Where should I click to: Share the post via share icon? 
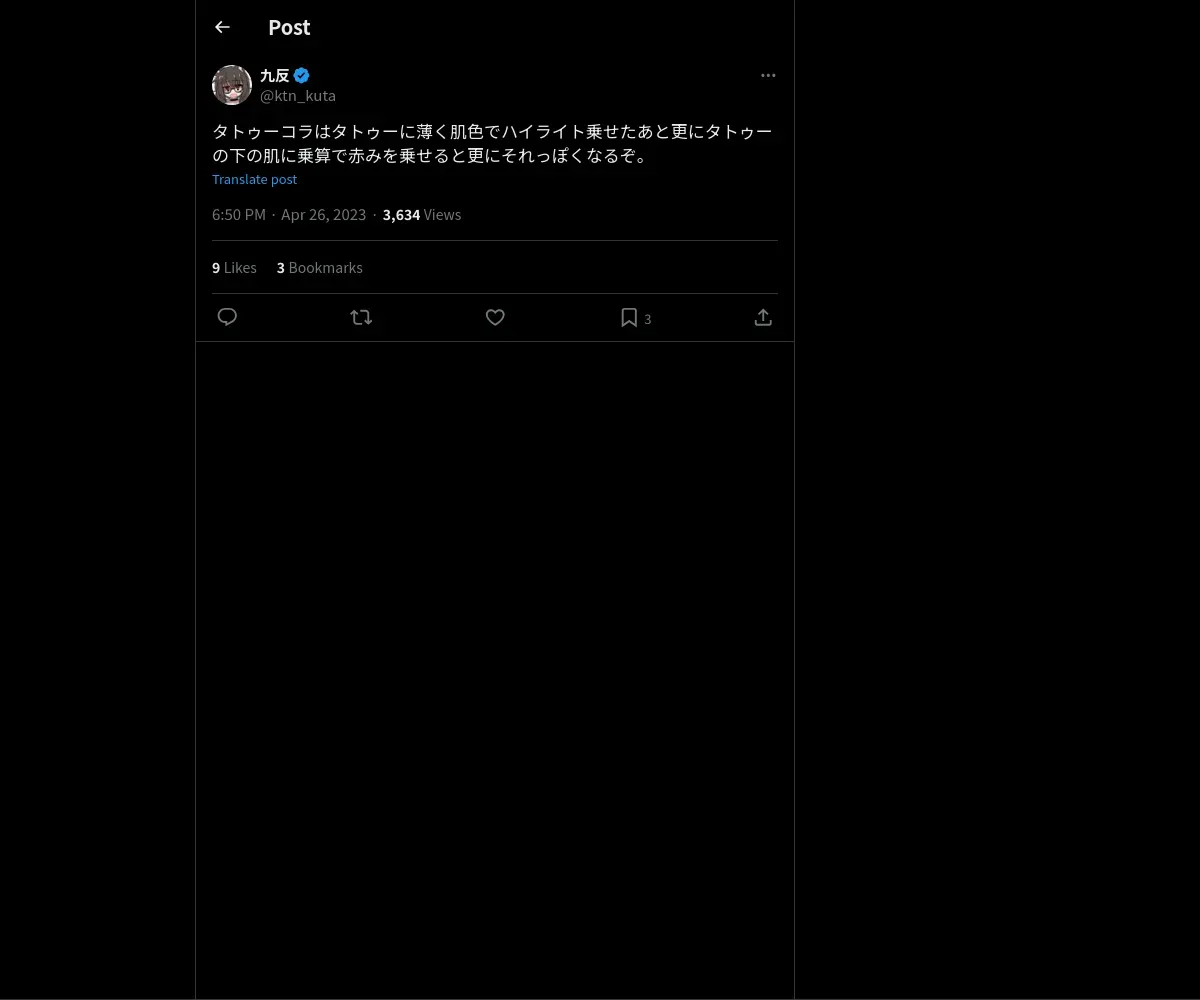coord(763,317)
